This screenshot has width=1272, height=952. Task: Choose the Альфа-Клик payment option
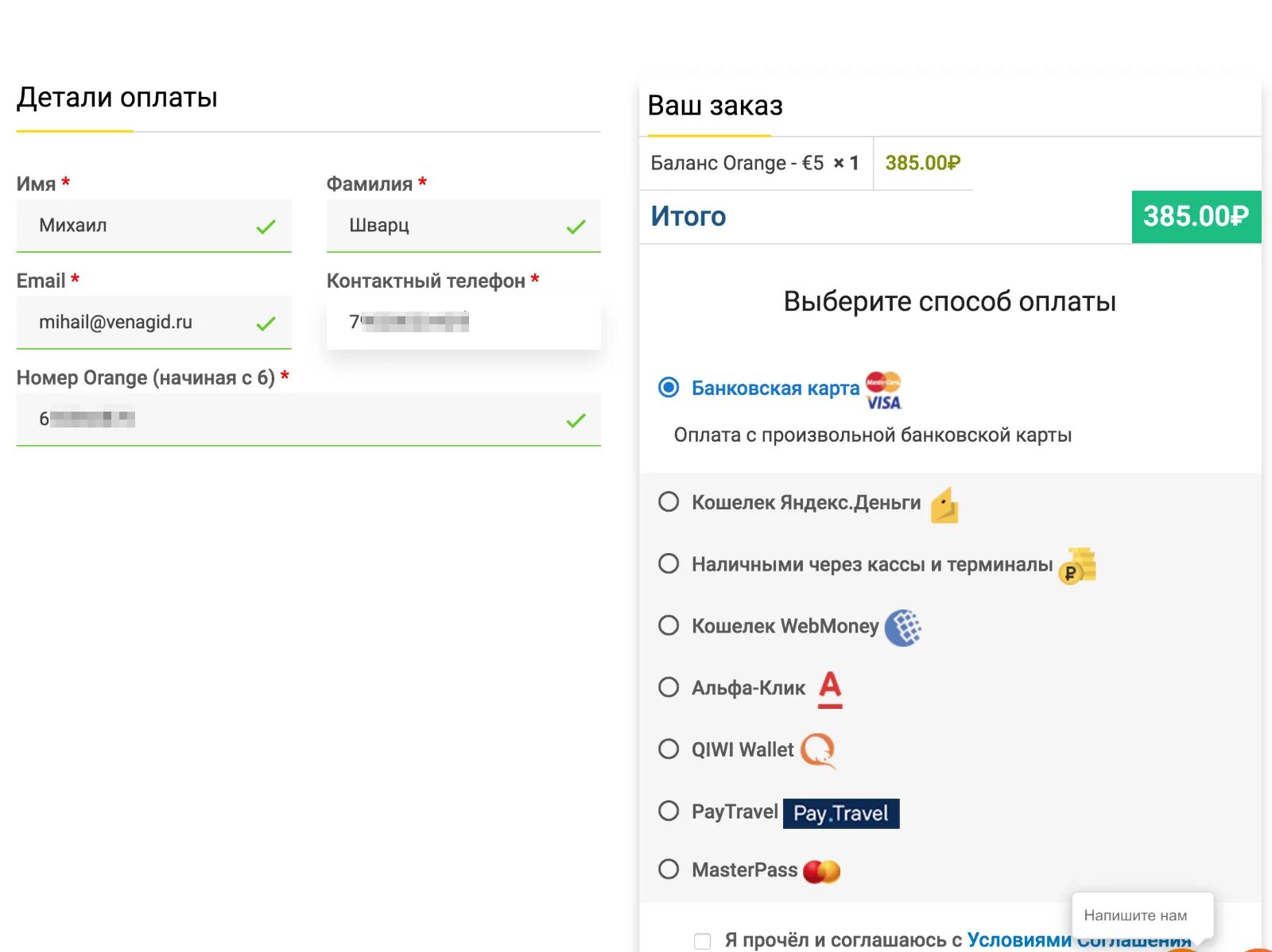tap(669, 687)
